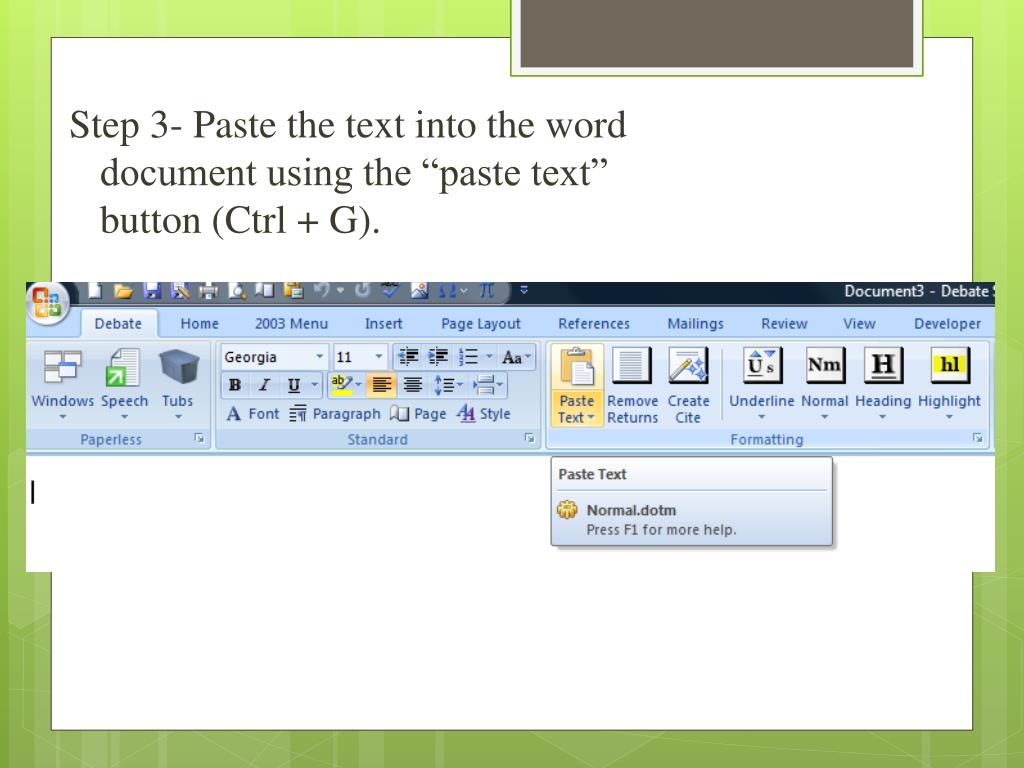Open the Style button
Screen dimensions: 1024x768
(x=484, y=413)
